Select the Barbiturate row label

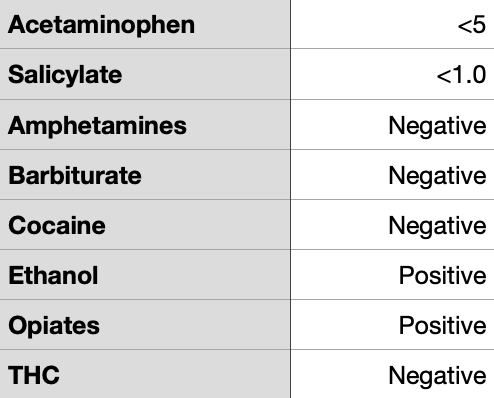tap(75, 175)
